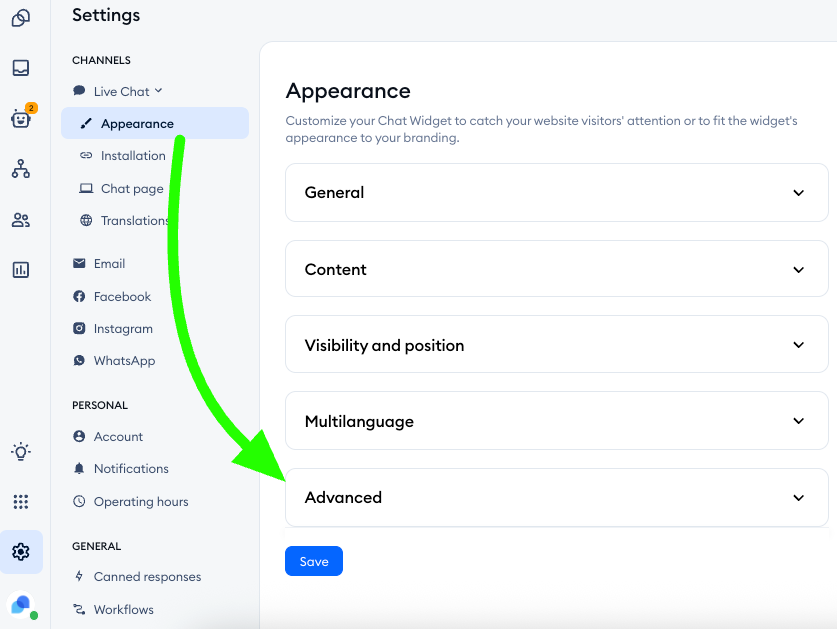The height and width of the screenshot is (629, 837).
Task: Expand the Advanced section
Action: tap(556, 497)
